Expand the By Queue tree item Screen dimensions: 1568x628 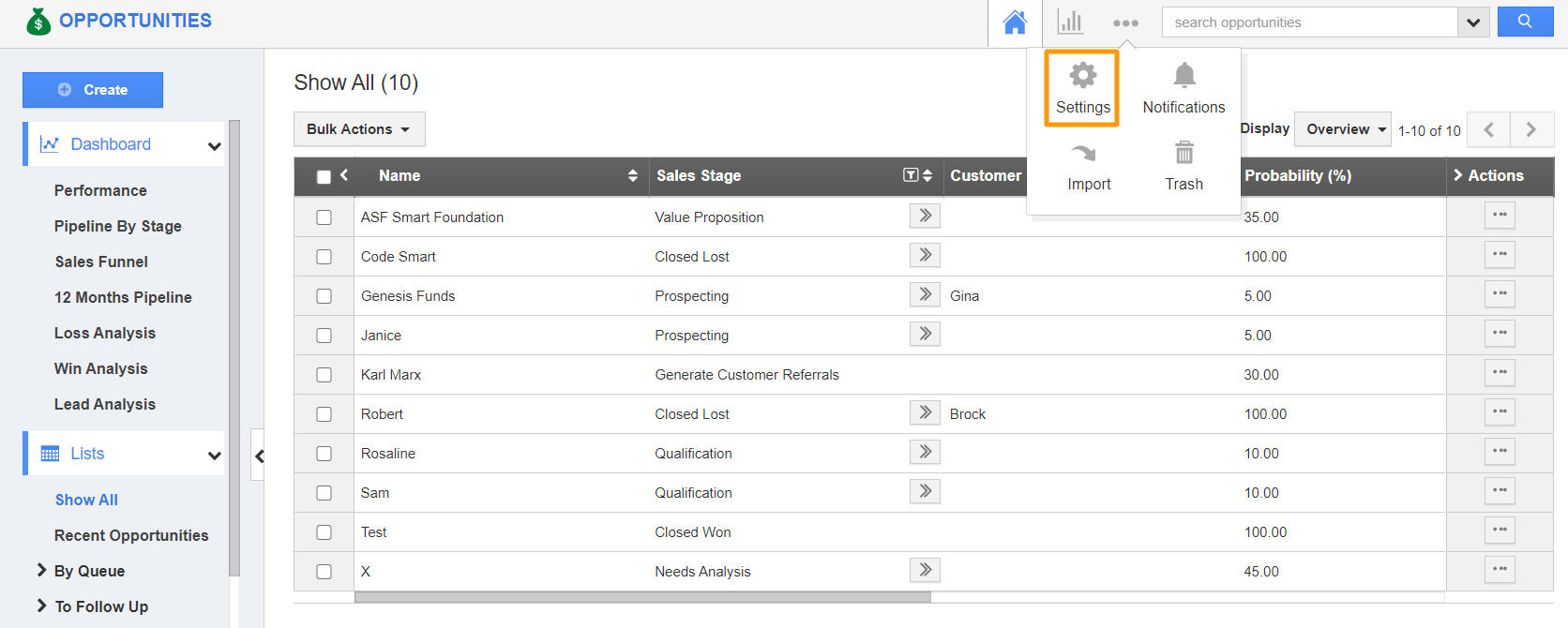[41, 571]
